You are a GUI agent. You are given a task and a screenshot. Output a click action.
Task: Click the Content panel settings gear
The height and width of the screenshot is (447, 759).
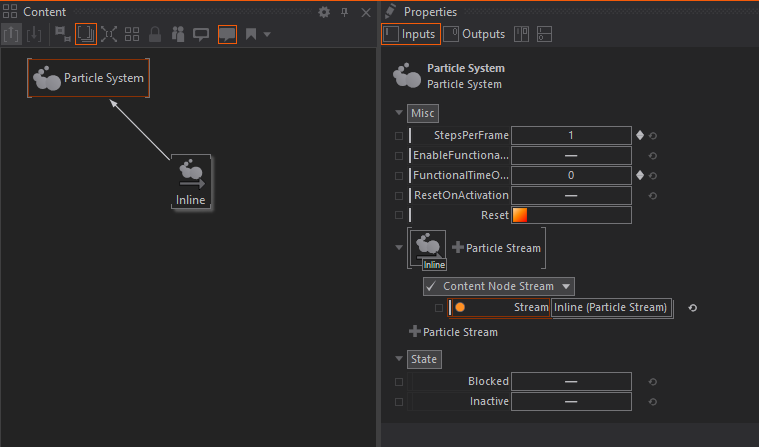(324, 12)
